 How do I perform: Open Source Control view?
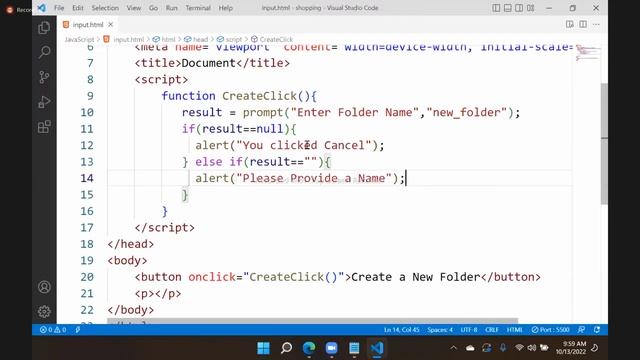coord(44,77)
